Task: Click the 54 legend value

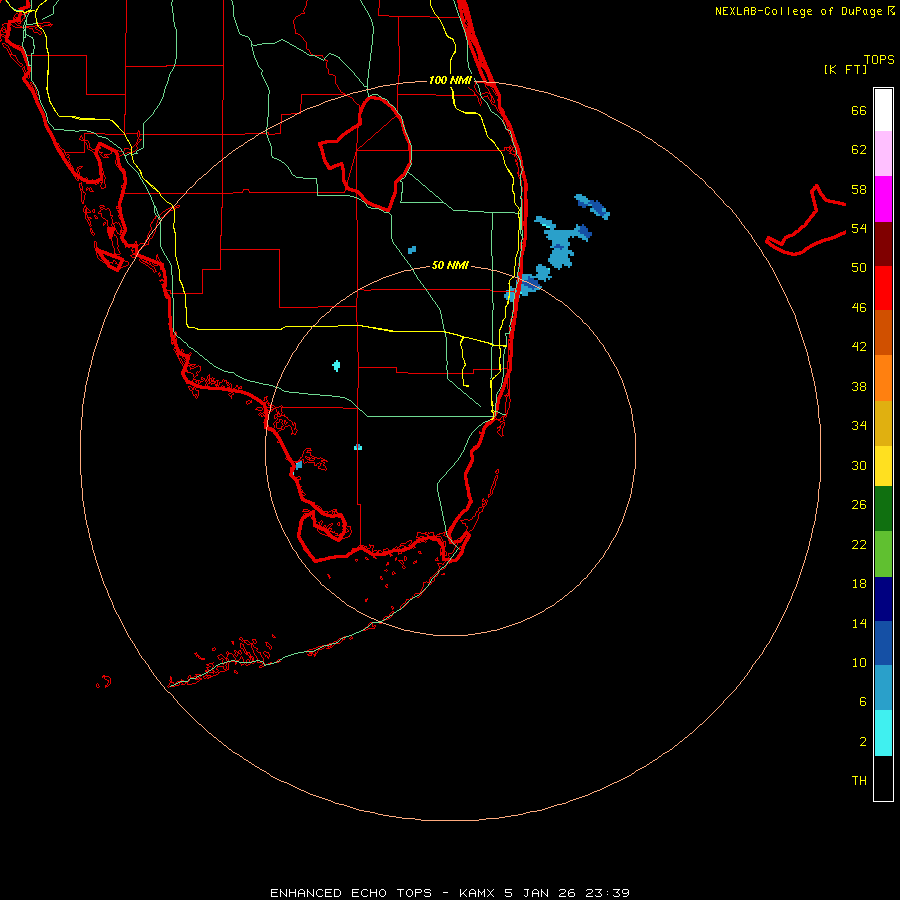Action: (859, 228)
